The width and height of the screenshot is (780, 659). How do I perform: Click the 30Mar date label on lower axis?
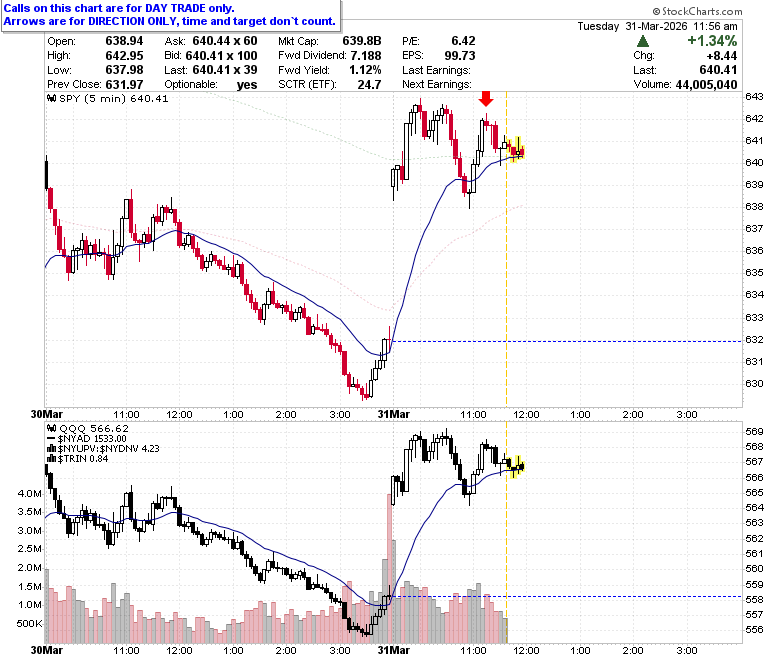pyautogui.click(x=47, y=650)
